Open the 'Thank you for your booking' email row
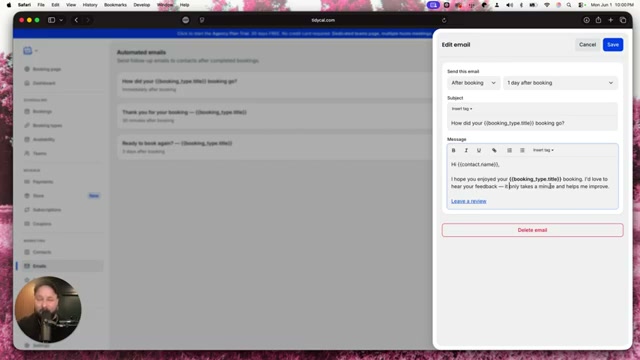Viewport: 640px width, 360px height. (275, 116)
